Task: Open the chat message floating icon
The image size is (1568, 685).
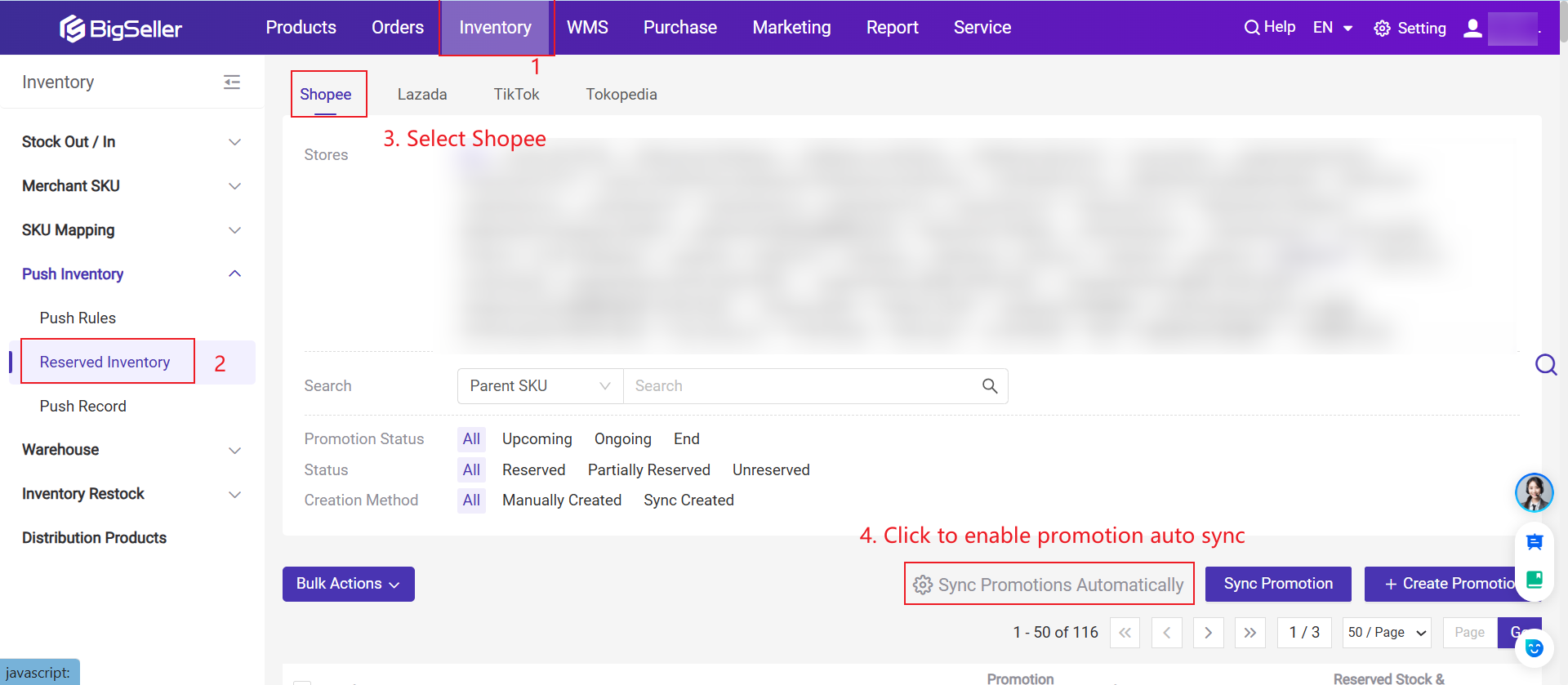Action: [1535, 541]
